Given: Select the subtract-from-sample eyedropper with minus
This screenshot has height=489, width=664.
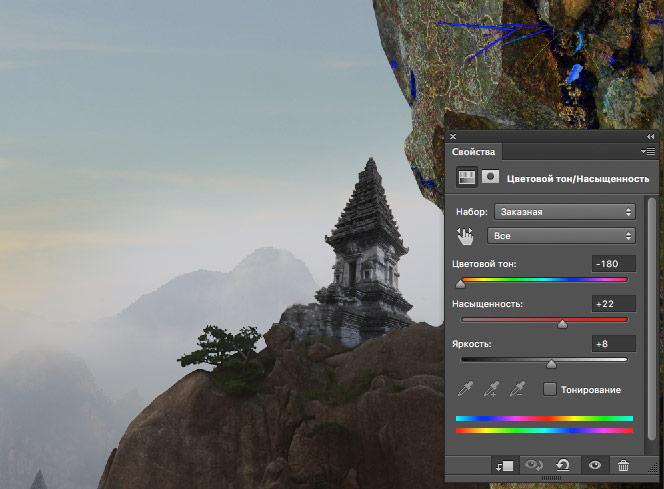Looking at the screenshot, I should (x=517, y=389).
